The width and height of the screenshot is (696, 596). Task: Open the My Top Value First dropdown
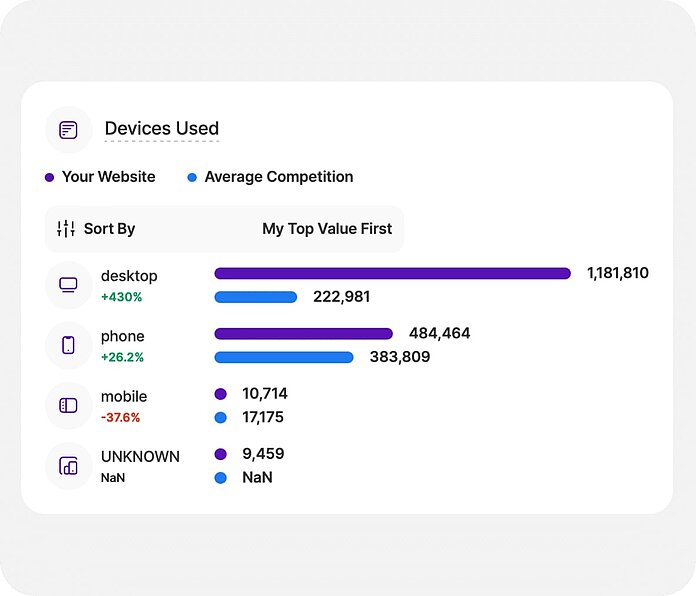[327, 229]
